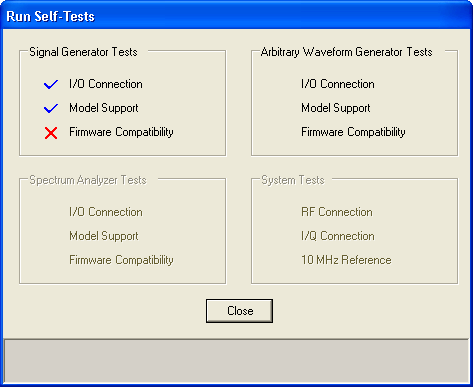
Task: Click Arbitrary Waveform Generator I/O Connection
Action: [x=338, y=84]
